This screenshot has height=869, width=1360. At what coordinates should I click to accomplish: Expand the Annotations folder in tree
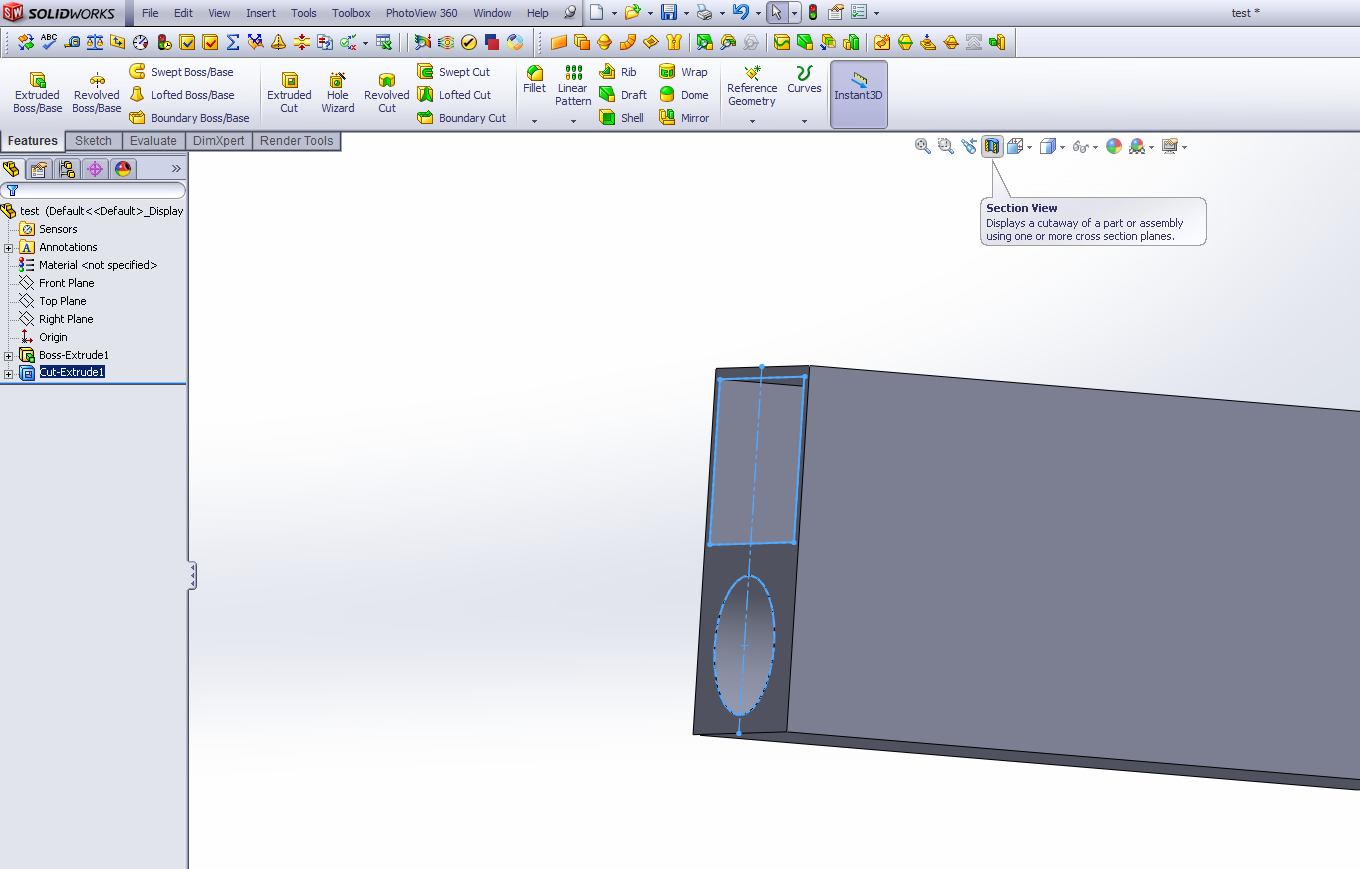[x=9, y=248]
